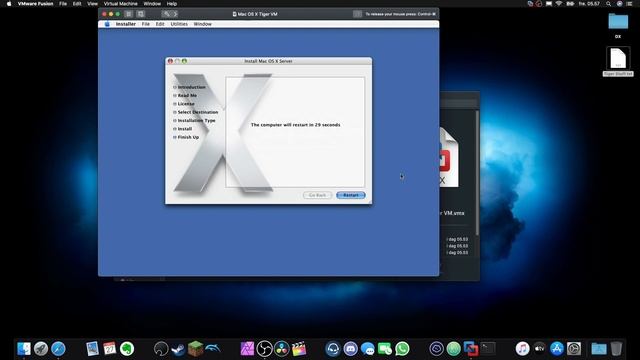Image resolution: width=640 pixels, height=360 pixels.
Task: Open the VMware Fusion Help menu
Action: [x=172, y=4]
